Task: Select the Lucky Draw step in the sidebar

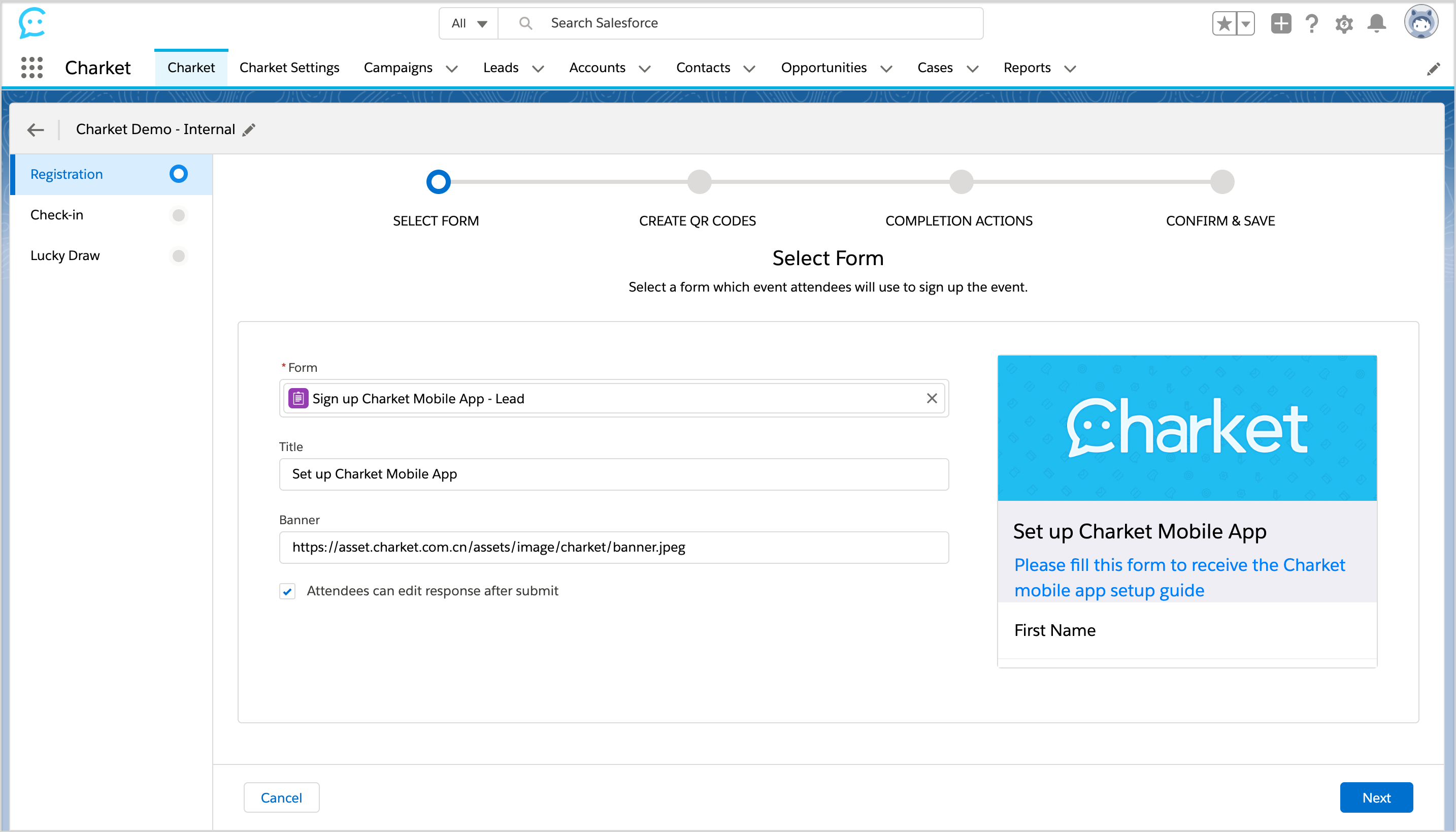Action: (65, 255)
